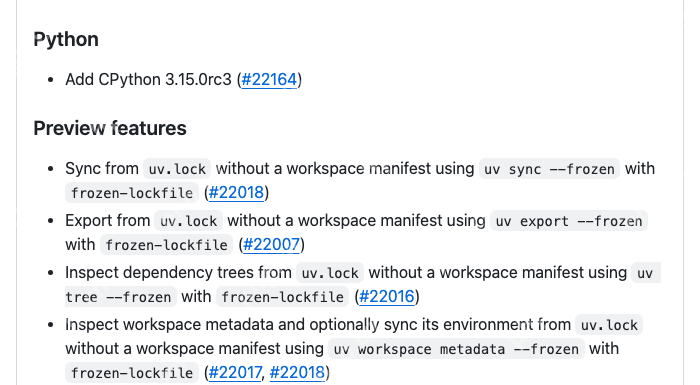Click the Python section heading
The width and height of the screenshot is (700, 385).
click(66, 39)
